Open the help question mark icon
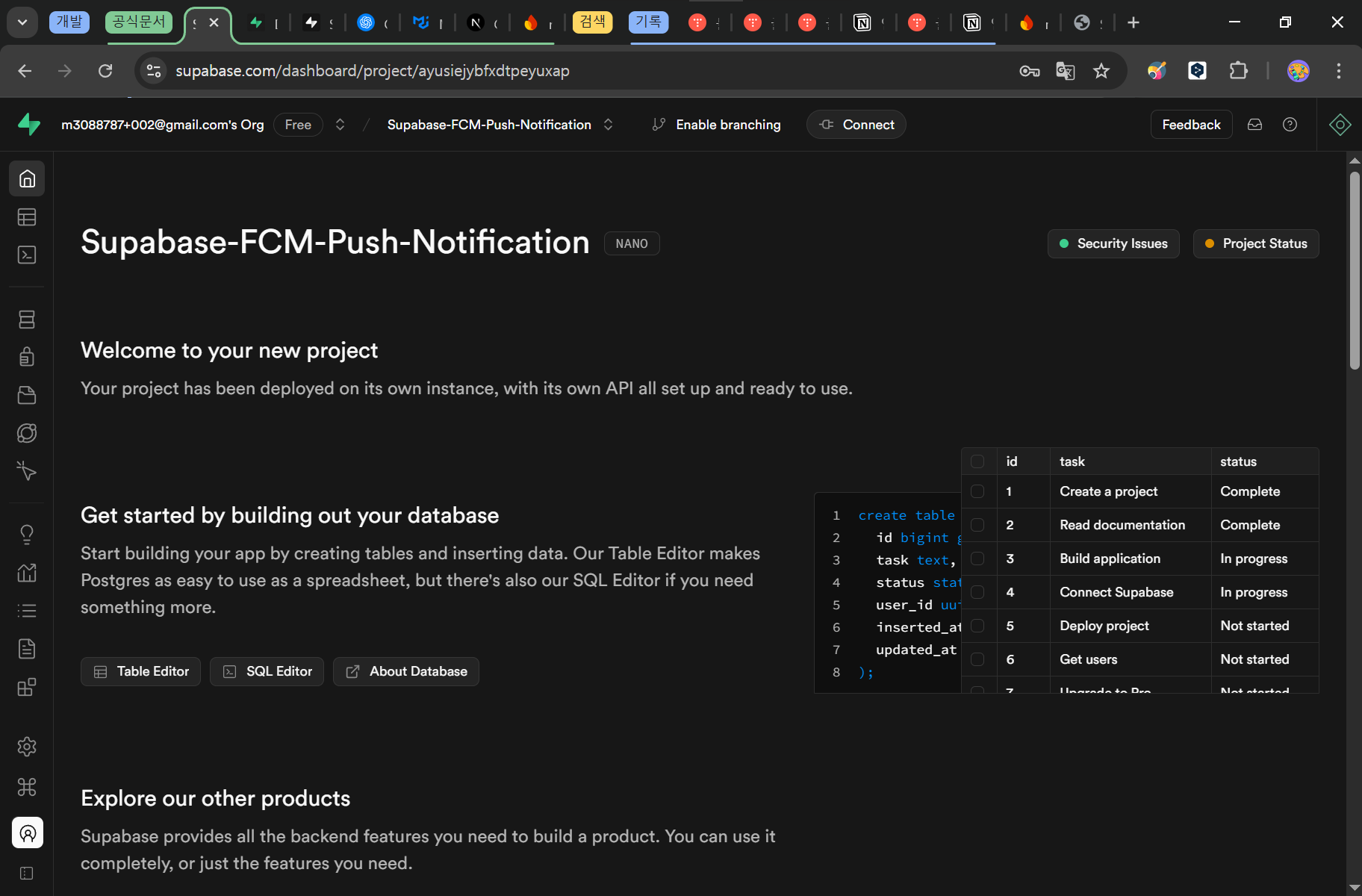 [x=1290, y=125]
